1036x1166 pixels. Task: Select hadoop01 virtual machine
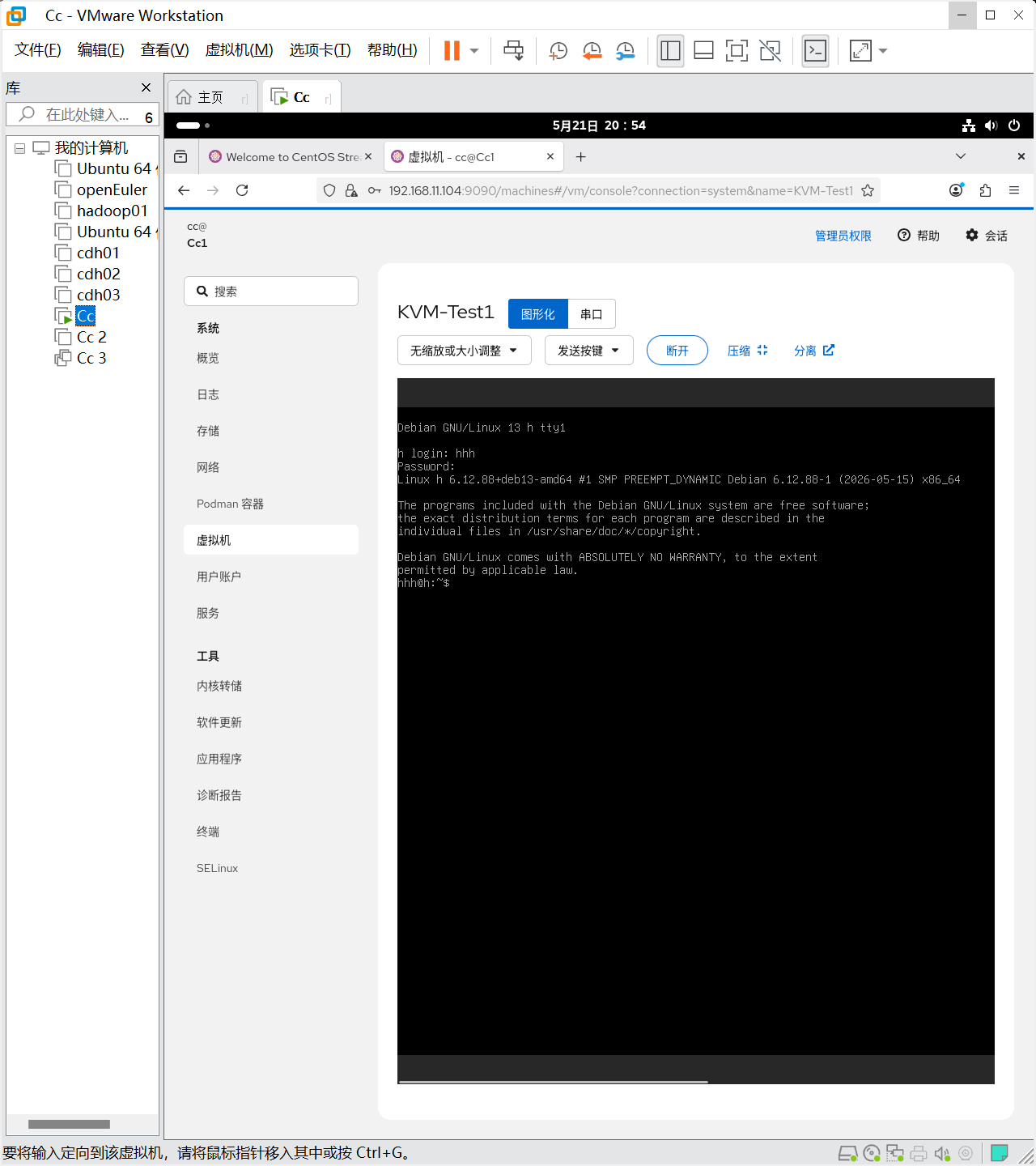click(x=113, y=211)
